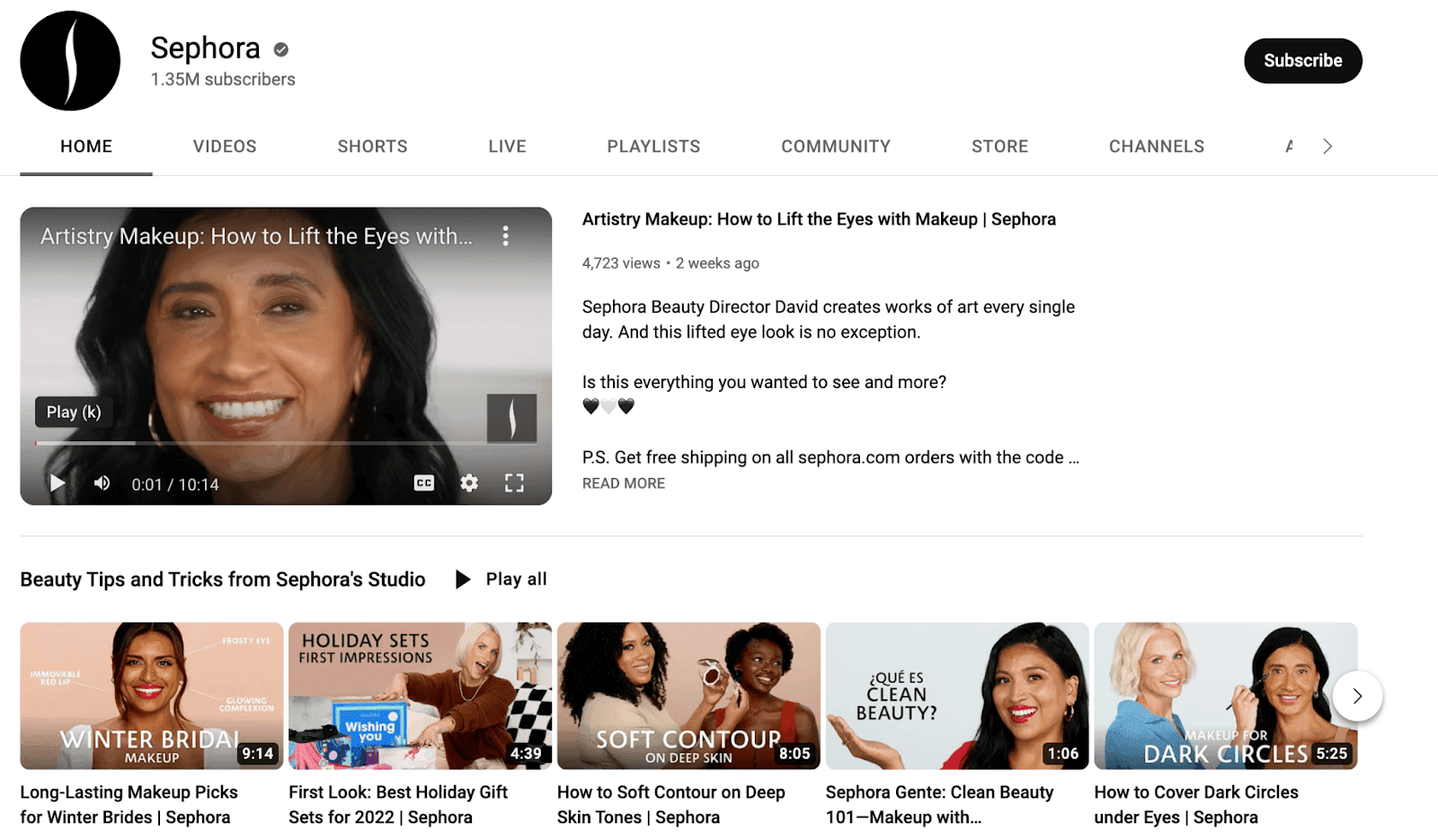Image resolution: width=1438 pixels, height=840 pixels.
Task: Mute the video audio
Action: click(102, 483)
